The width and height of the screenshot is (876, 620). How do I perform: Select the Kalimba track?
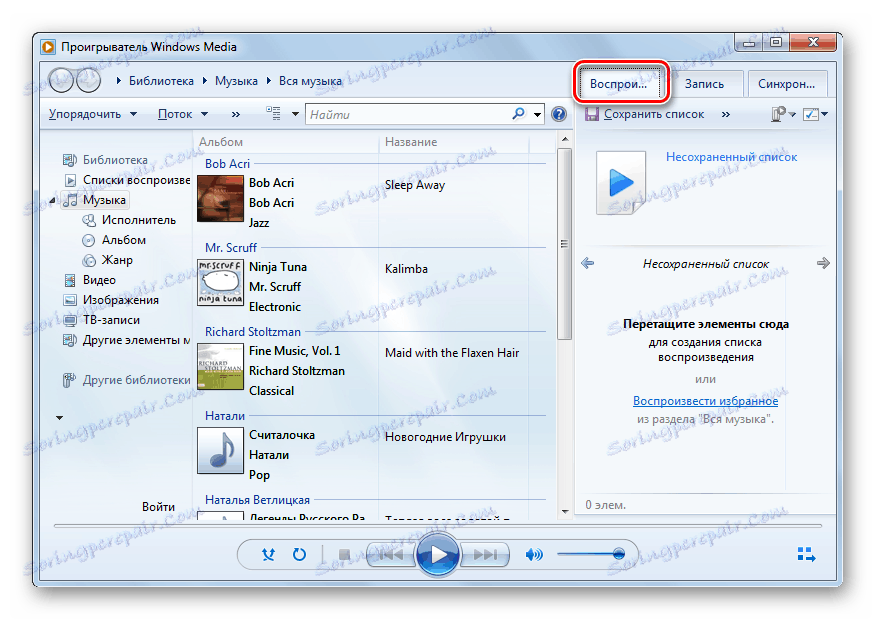tap(406, 269)
